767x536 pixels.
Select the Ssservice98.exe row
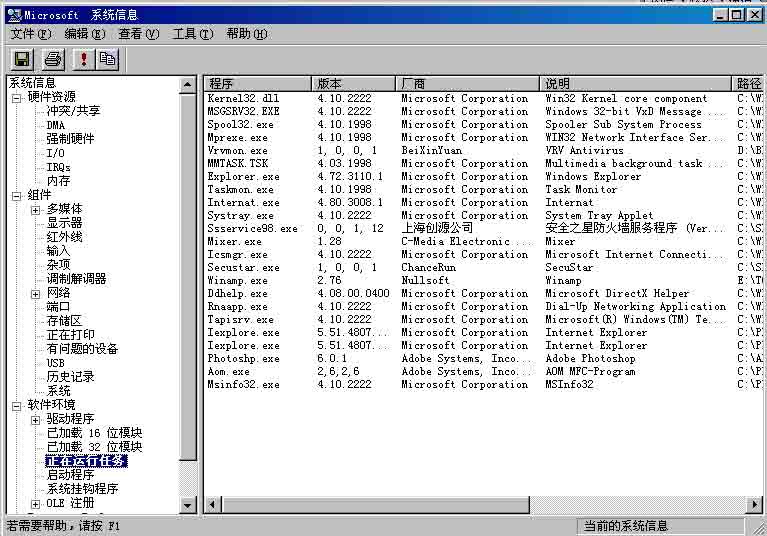[483, 228]
